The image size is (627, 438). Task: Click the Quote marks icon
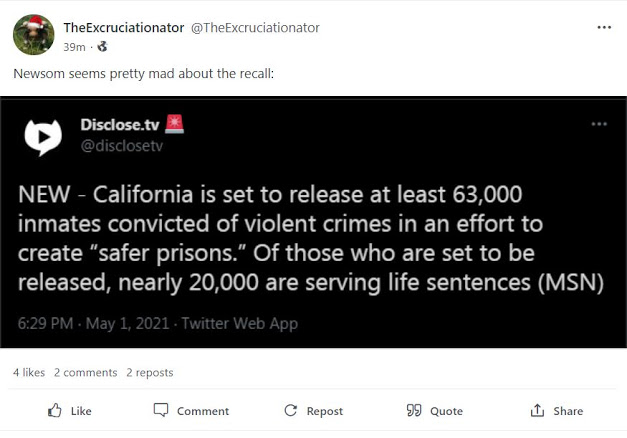(x=414, y=411)
